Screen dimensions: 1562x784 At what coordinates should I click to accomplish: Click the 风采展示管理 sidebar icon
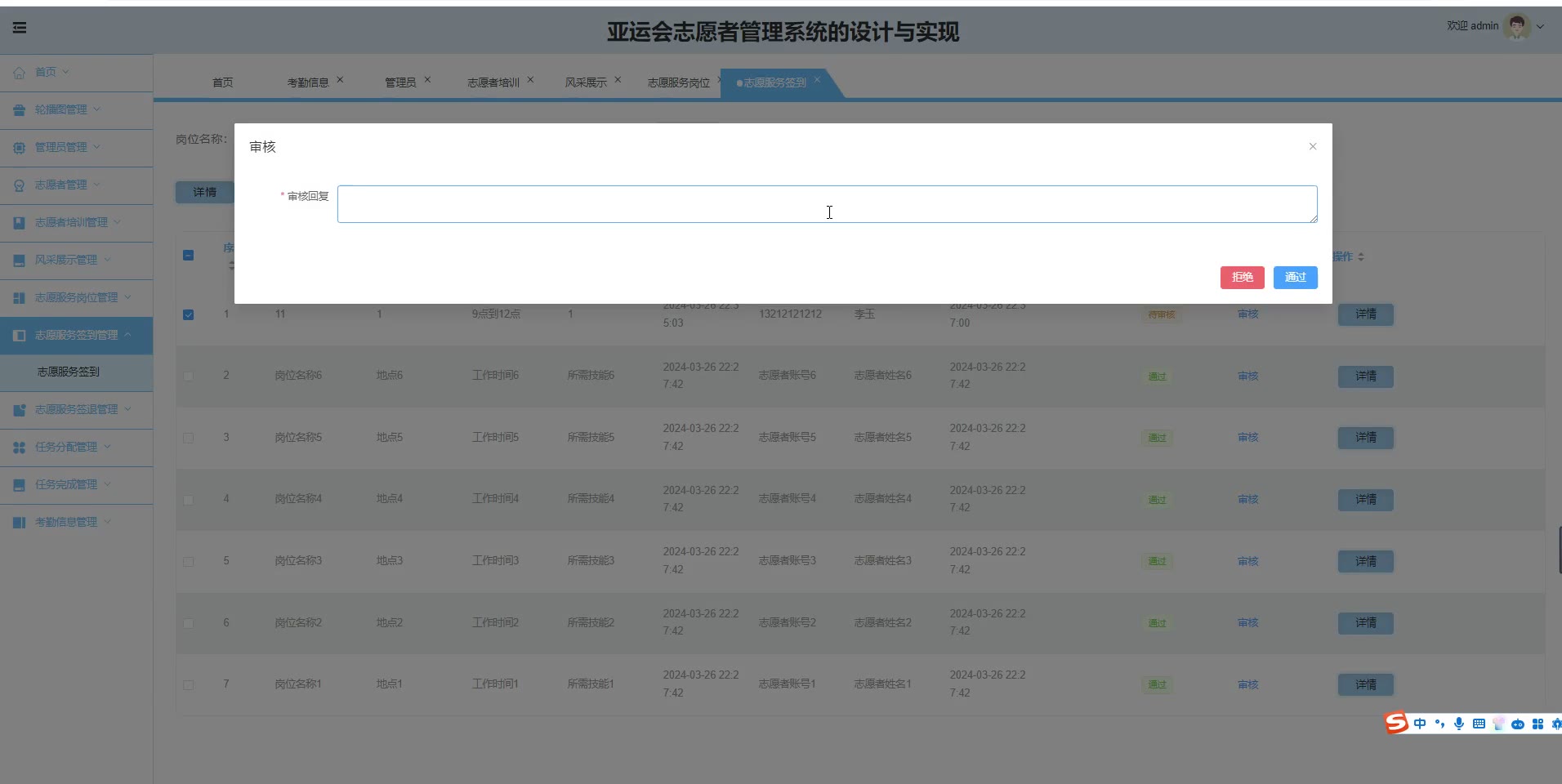click(x=20, y=261)
